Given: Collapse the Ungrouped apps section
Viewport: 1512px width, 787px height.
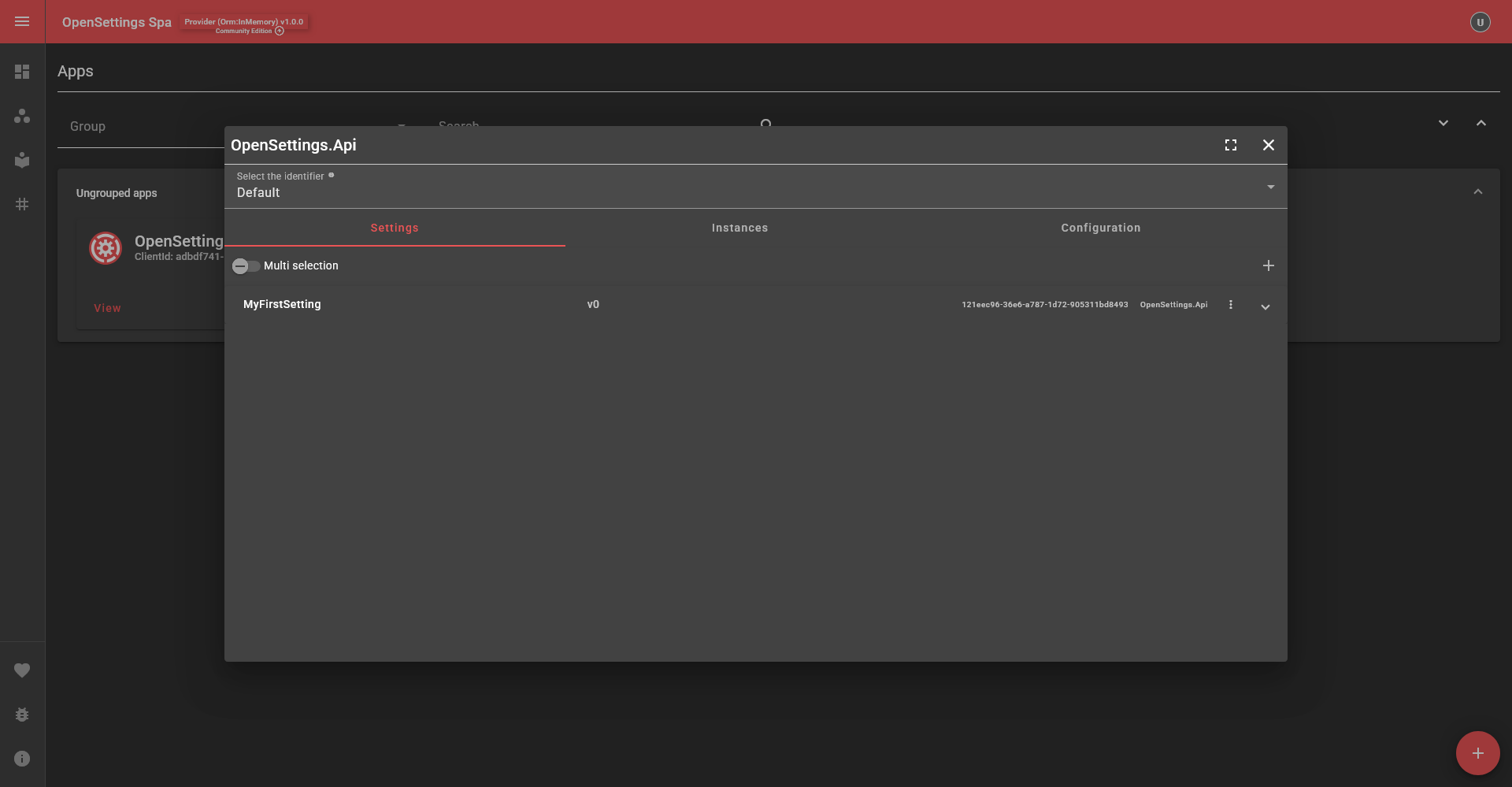Looking at the screenshot, I should coord(1478,191).
